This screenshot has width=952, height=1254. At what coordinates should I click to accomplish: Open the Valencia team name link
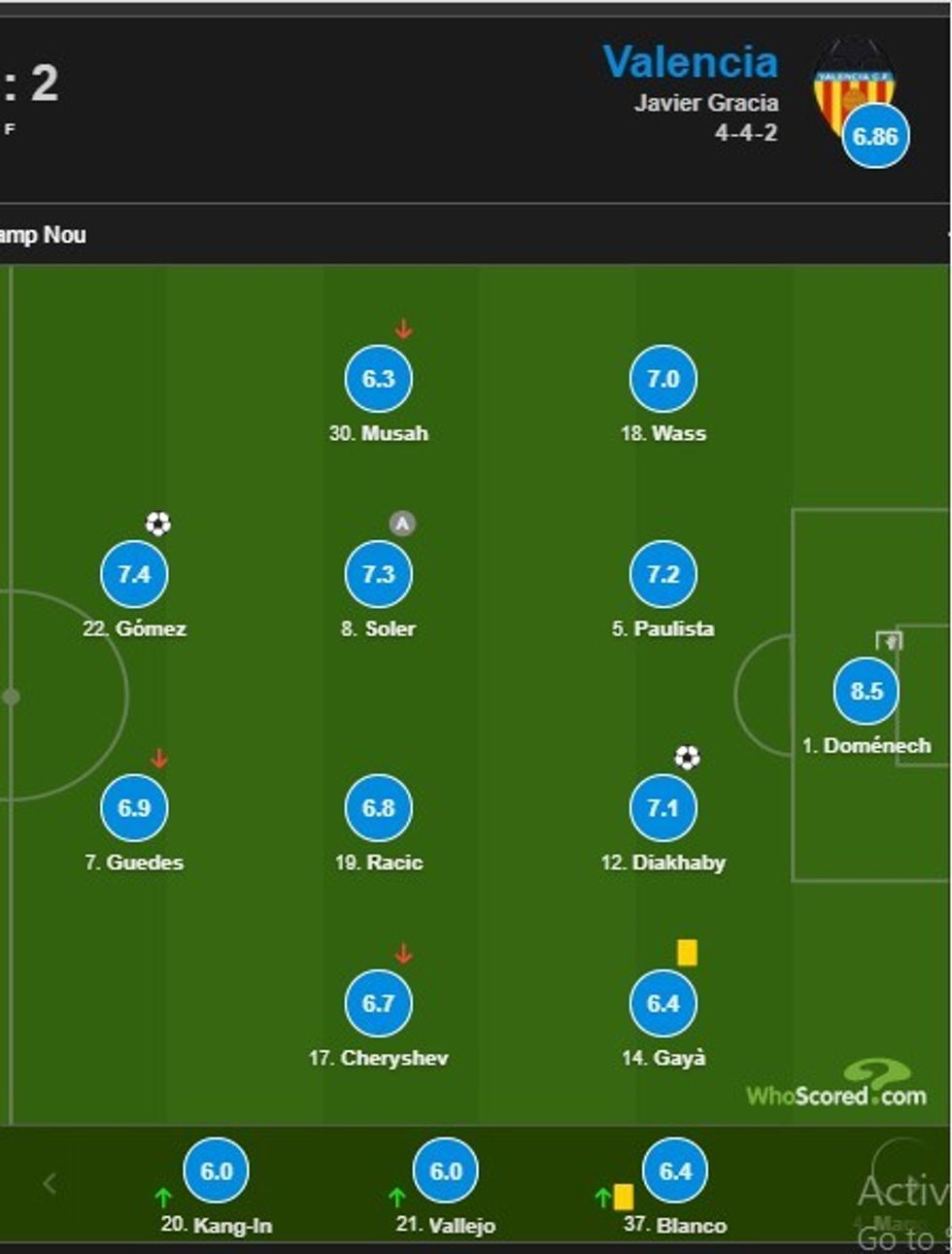click(x=690, y=62)
